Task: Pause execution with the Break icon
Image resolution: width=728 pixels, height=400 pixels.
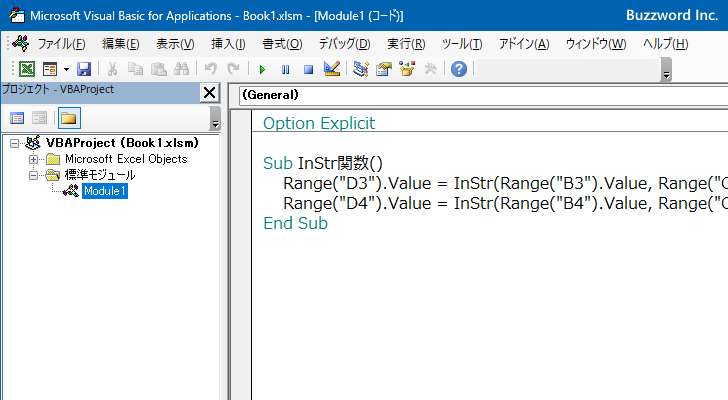Action: (286, 70)
